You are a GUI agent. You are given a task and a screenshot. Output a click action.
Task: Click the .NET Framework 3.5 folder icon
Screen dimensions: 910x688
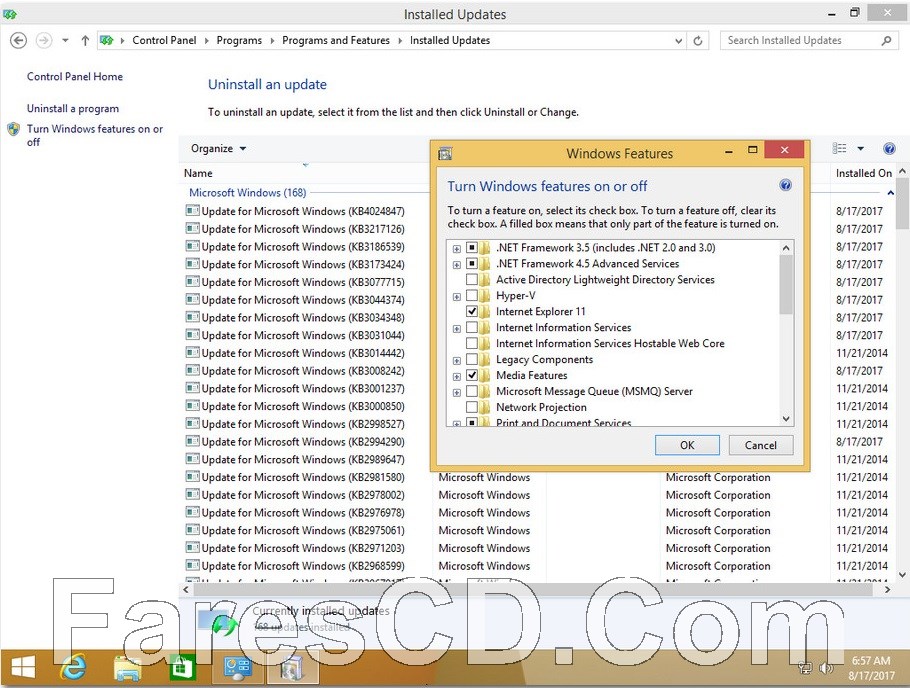485,248
